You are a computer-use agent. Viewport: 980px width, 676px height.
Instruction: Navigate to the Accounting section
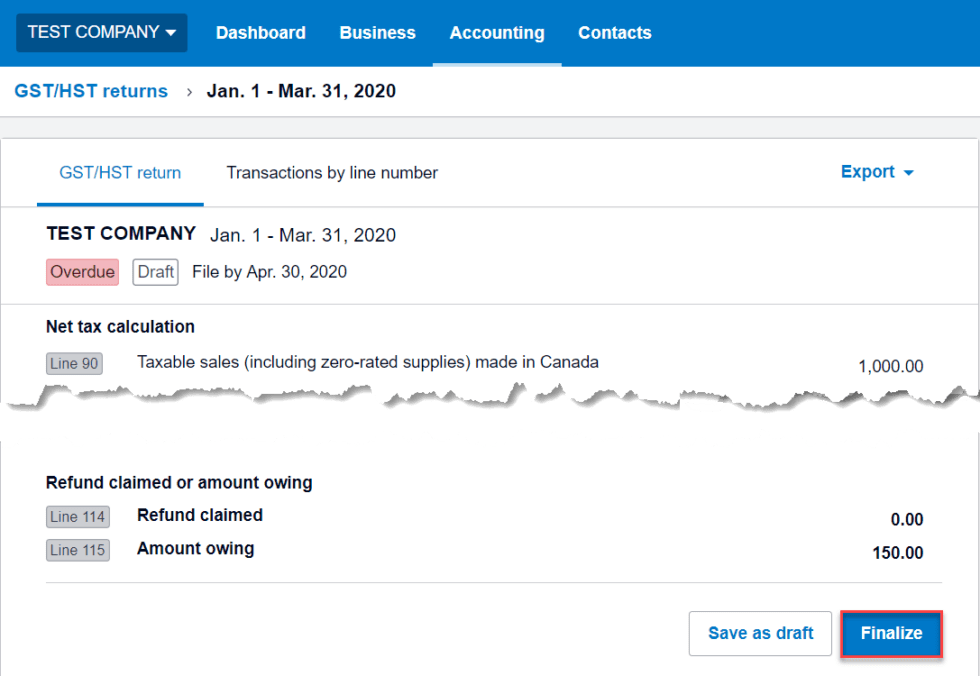[x=497, y=32]
